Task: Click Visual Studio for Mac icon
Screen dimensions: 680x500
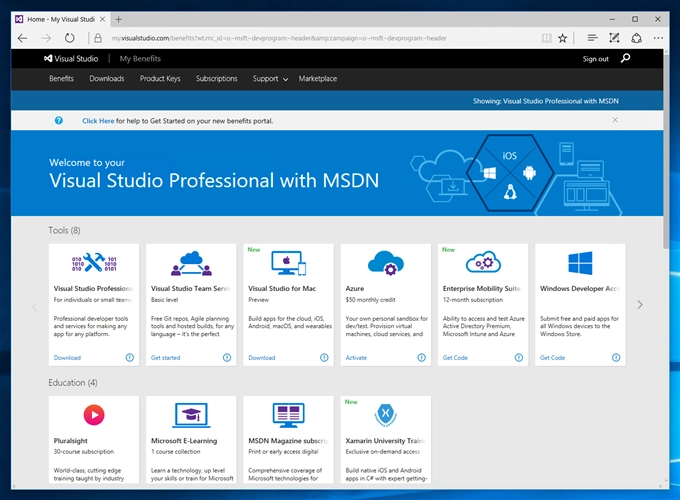Action: (x=288, y=263)
